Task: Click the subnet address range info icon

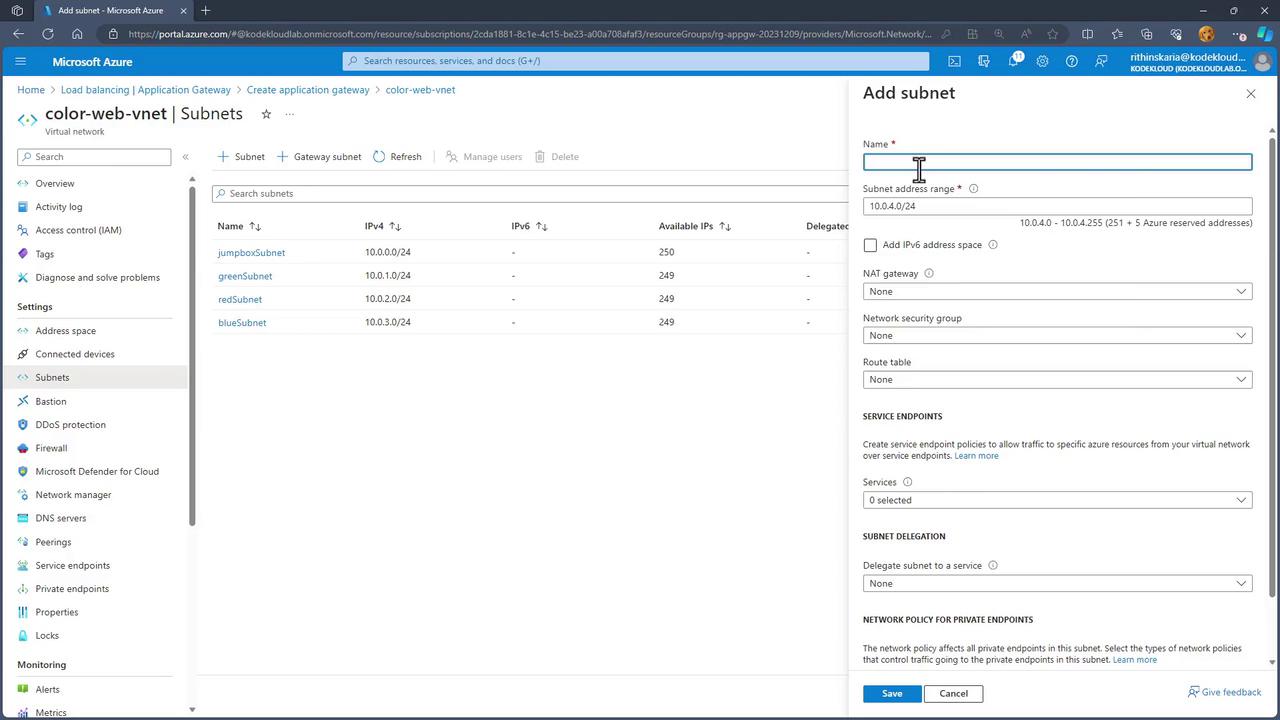Action: click(x=973, y=189)
